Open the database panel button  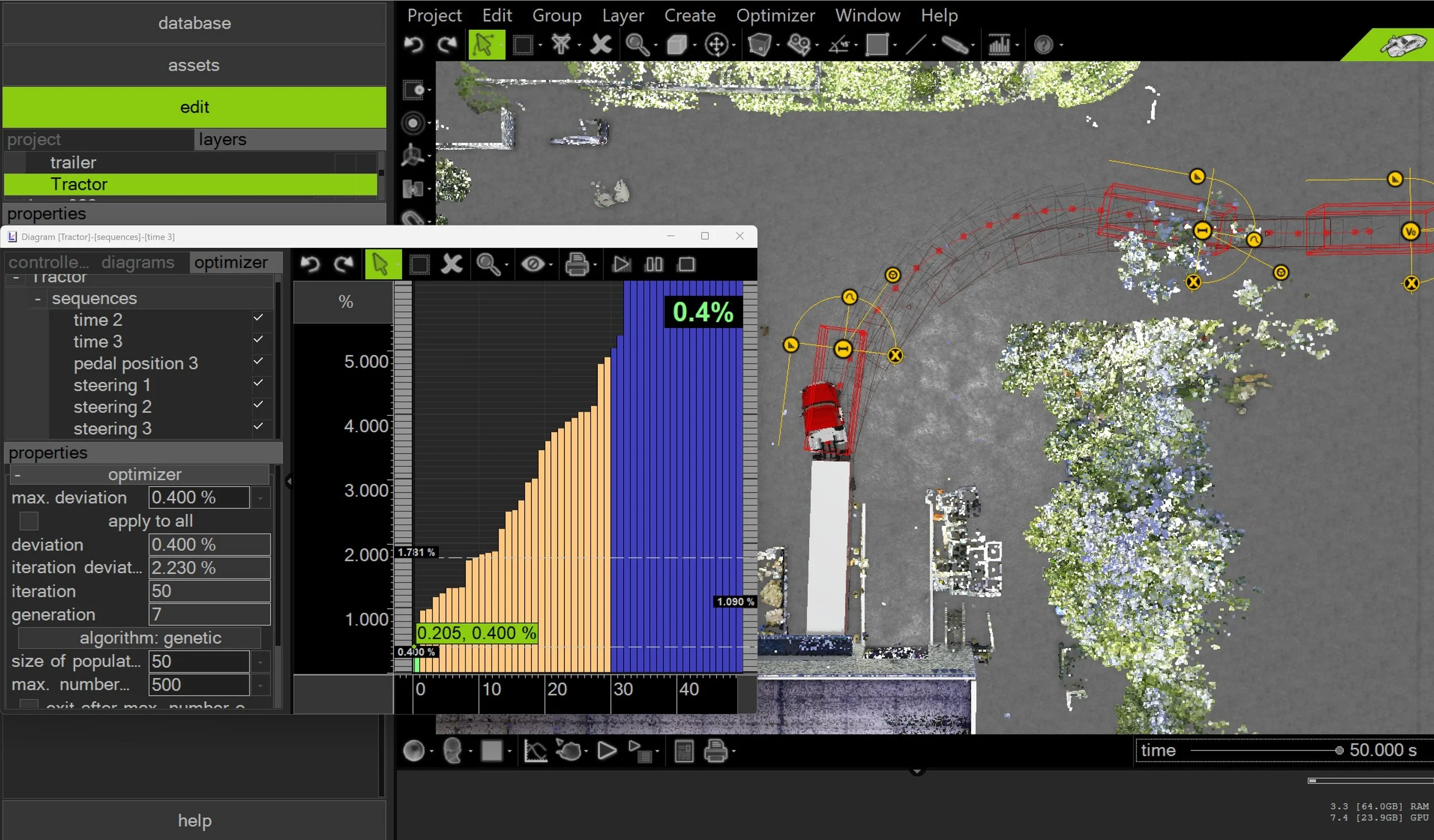[194, 23]
